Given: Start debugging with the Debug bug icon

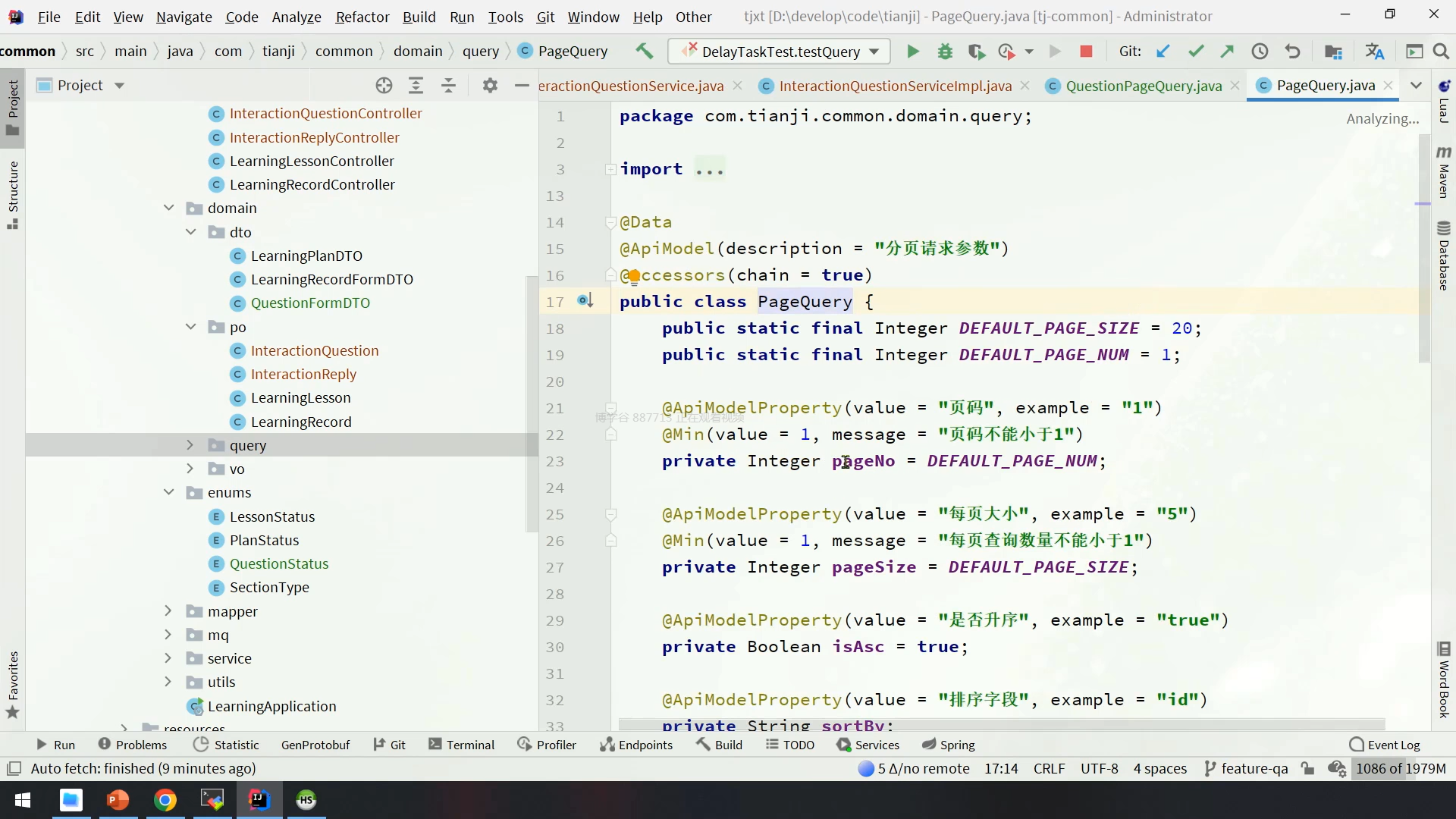Looking at the screenshot, I should 945,52.
